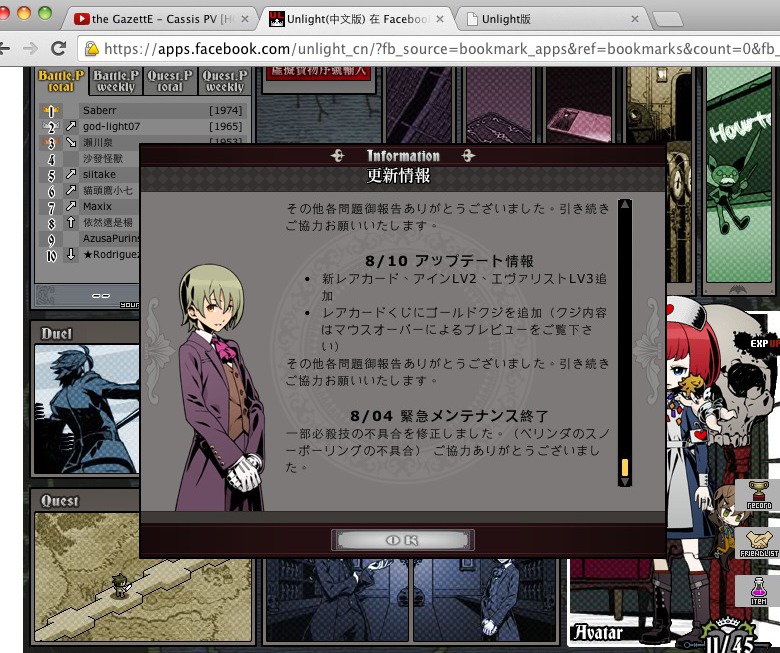Open the Friendlist handshake icon
The height and width of the screenshot is (653, 780).
[759, 544]
